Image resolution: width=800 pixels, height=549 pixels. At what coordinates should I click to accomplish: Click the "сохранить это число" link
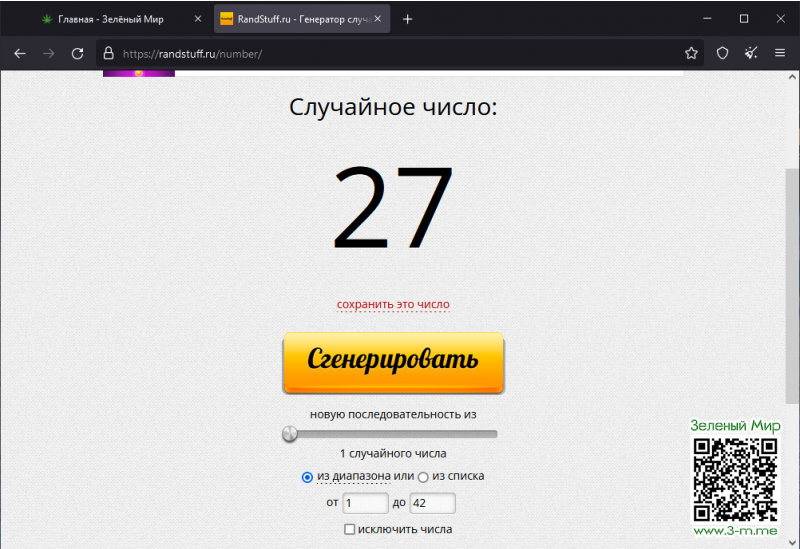coord(393,304)
